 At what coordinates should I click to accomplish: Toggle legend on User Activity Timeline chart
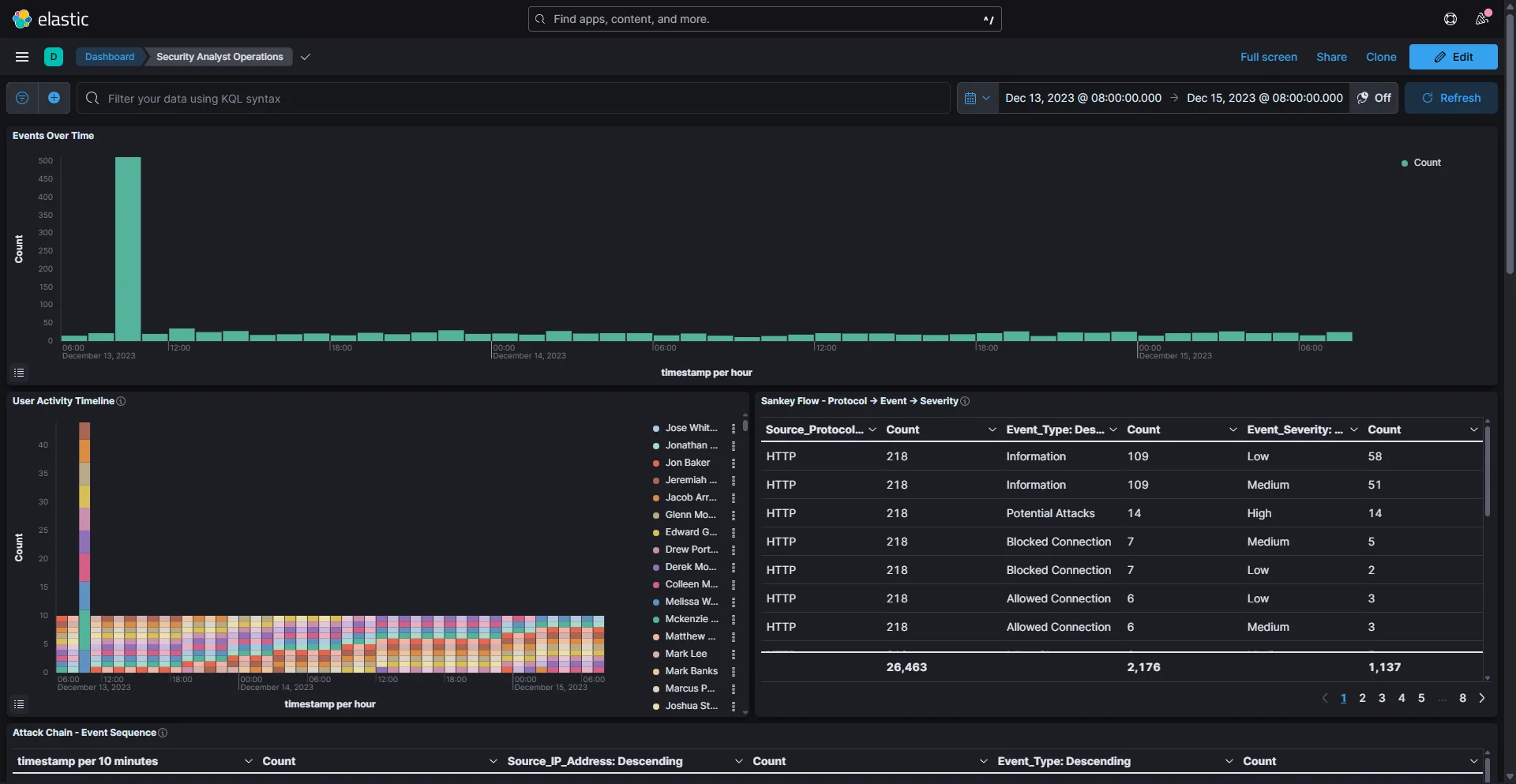[x=19, y=704]
